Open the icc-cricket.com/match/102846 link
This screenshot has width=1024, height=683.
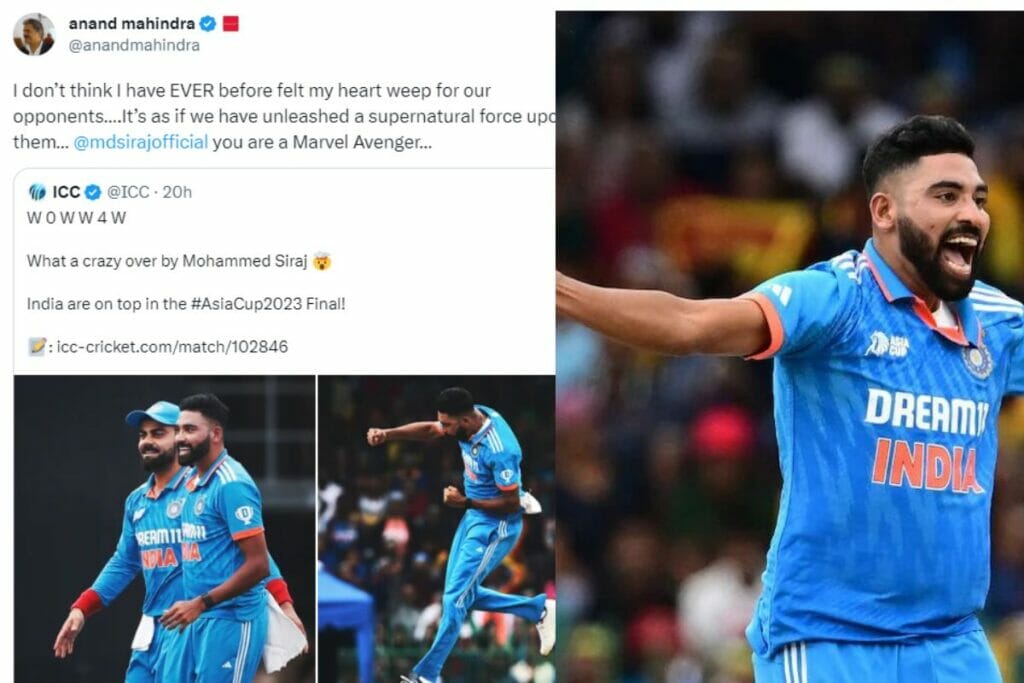pyautogui.click(x=172, y=347)
